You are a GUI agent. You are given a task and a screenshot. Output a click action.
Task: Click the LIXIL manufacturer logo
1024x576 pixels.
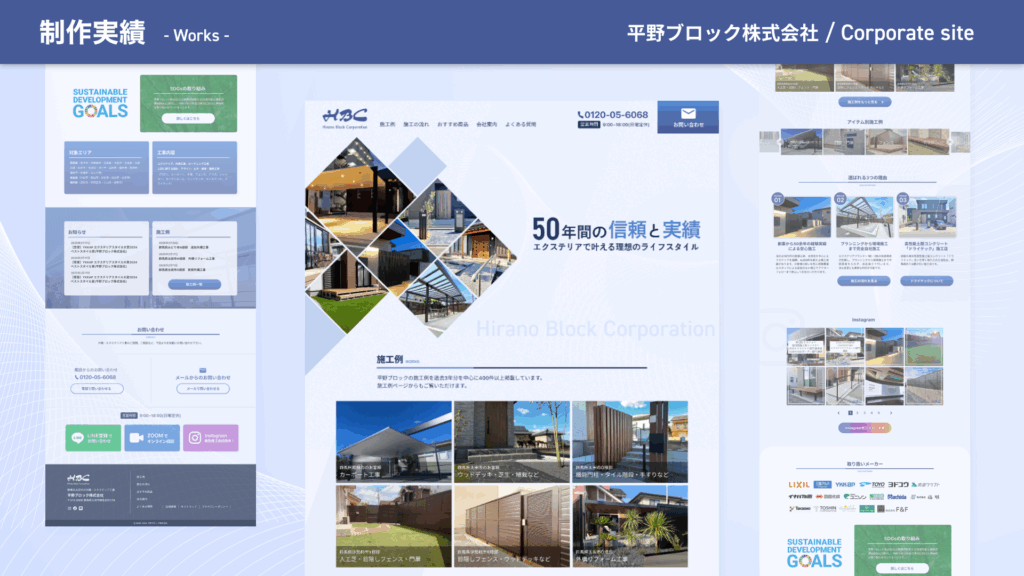click(799, 485)
